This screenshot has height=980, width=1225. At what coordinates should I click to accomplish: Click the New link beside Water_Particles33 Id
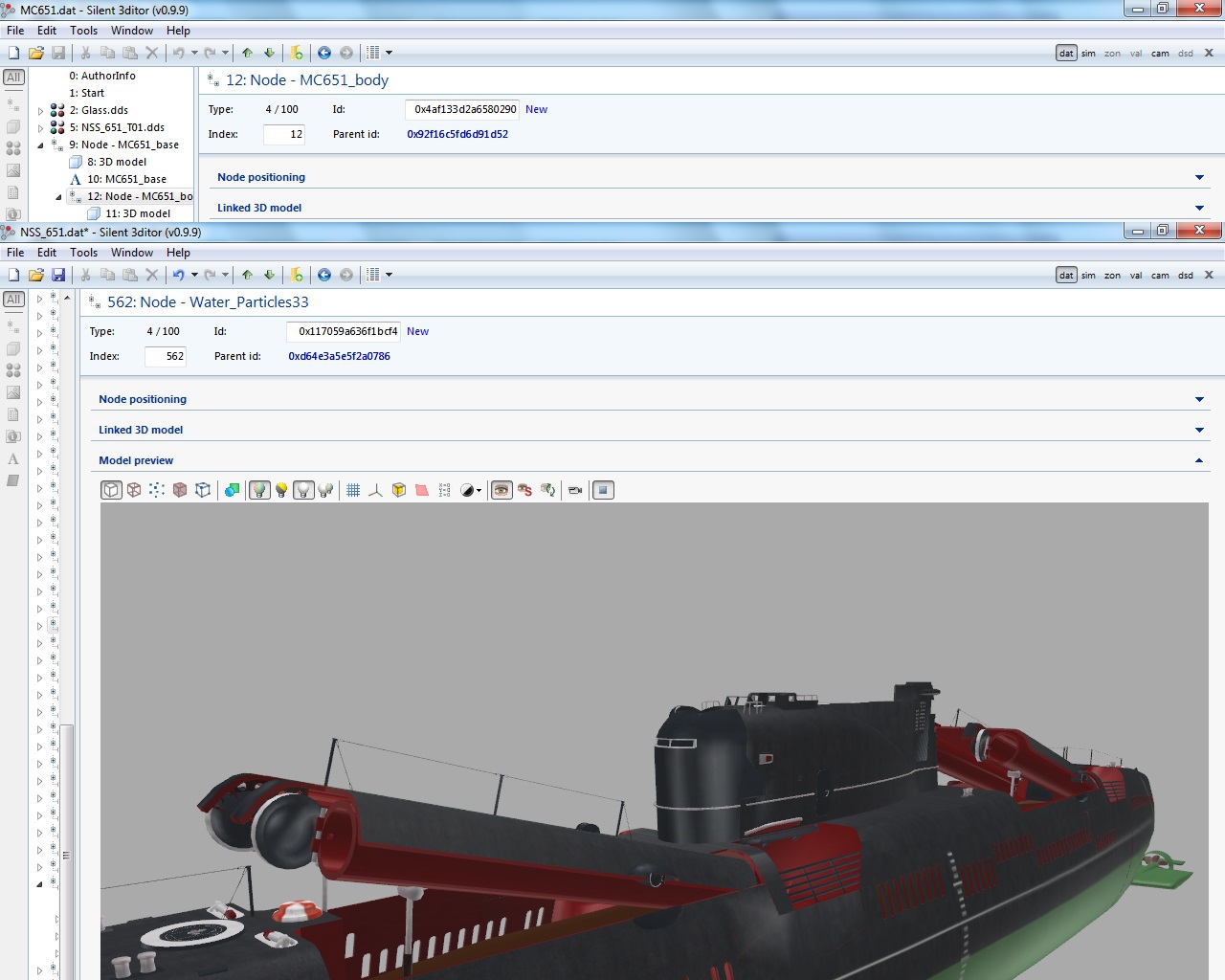[417, 331]
